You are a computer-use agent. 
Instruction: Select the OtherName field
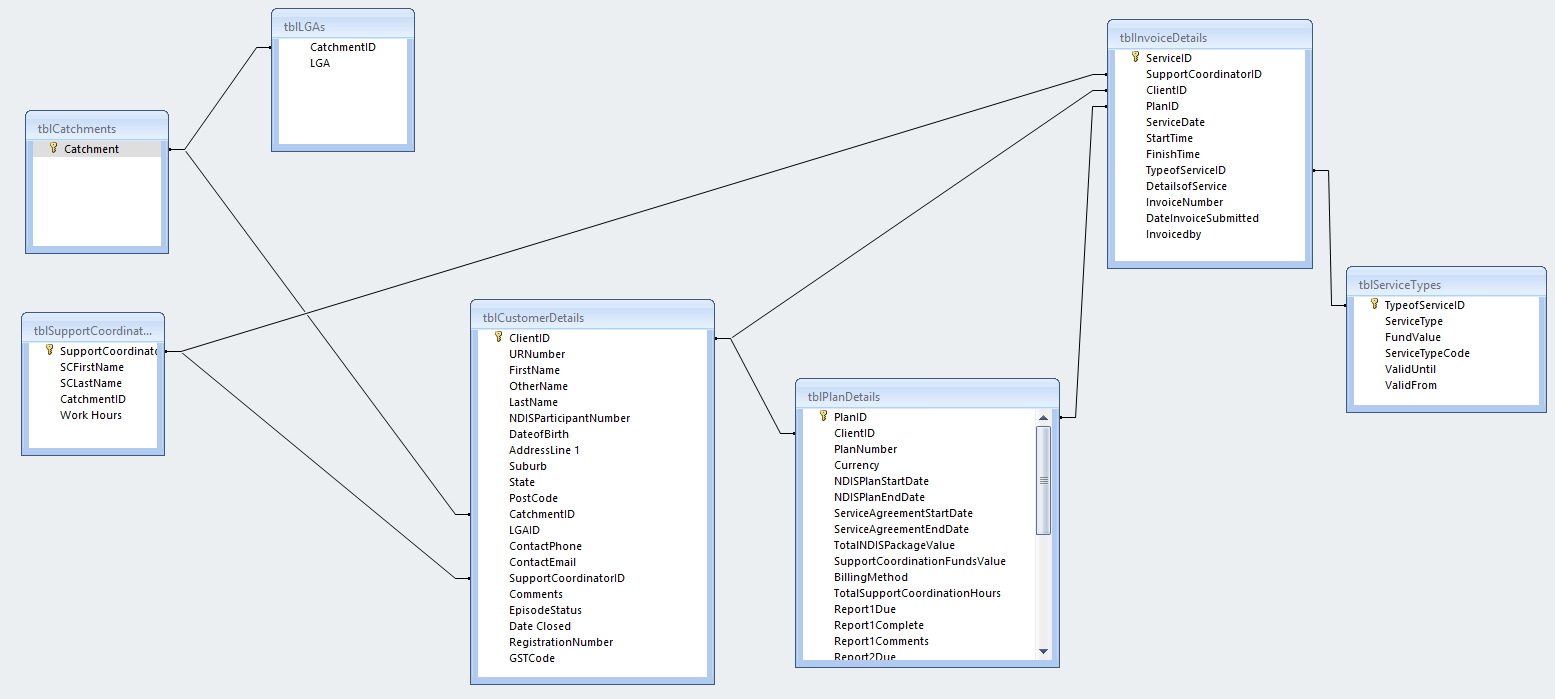coord(538,386)
